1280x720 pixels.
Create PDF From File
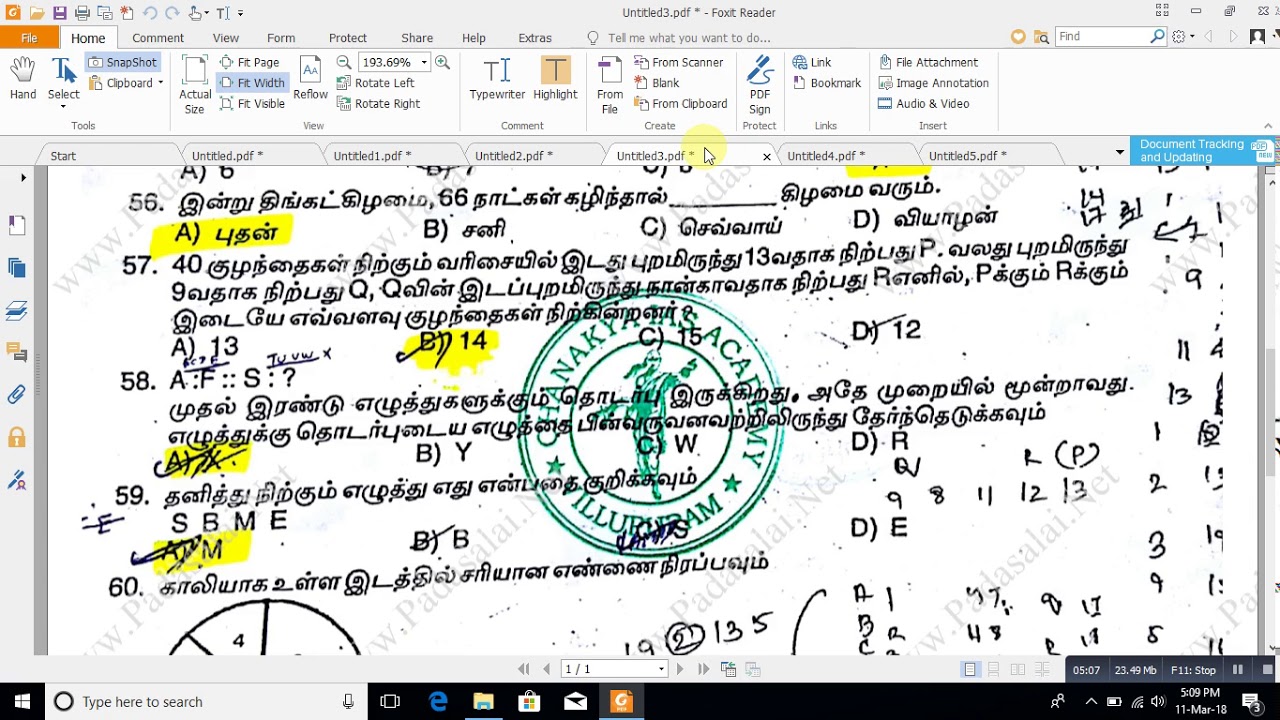610,86
